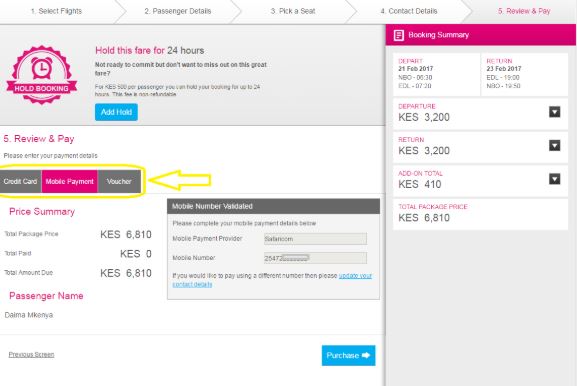Go to step 2 Passenger Details
Screen dimensions: 577x386
coord(178,11)
